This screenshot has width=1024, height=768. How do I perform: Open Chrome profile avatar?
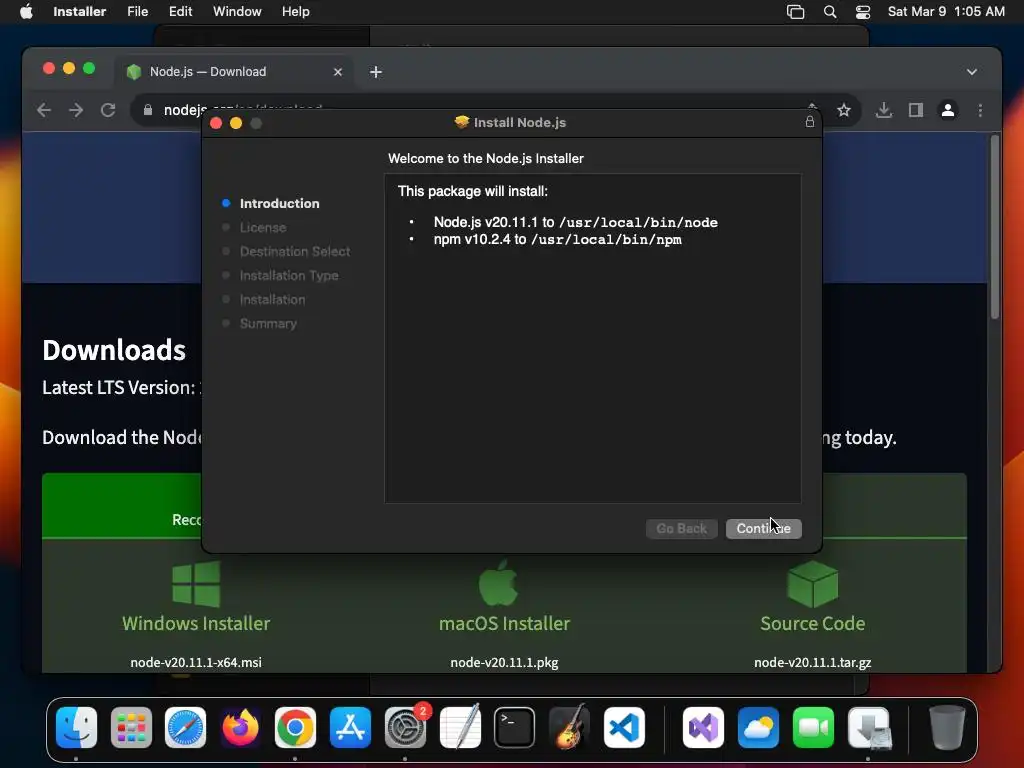point(948,110)
